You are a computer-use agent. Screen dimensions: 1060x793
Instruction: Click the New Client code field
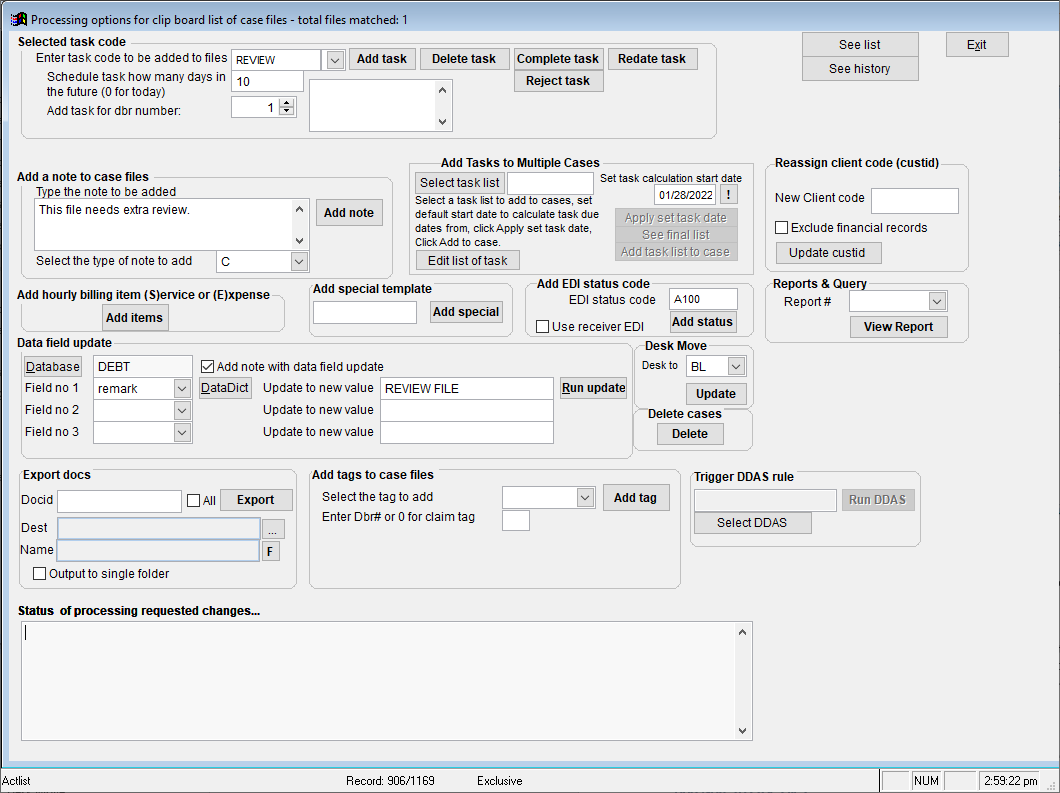[915, 201]
